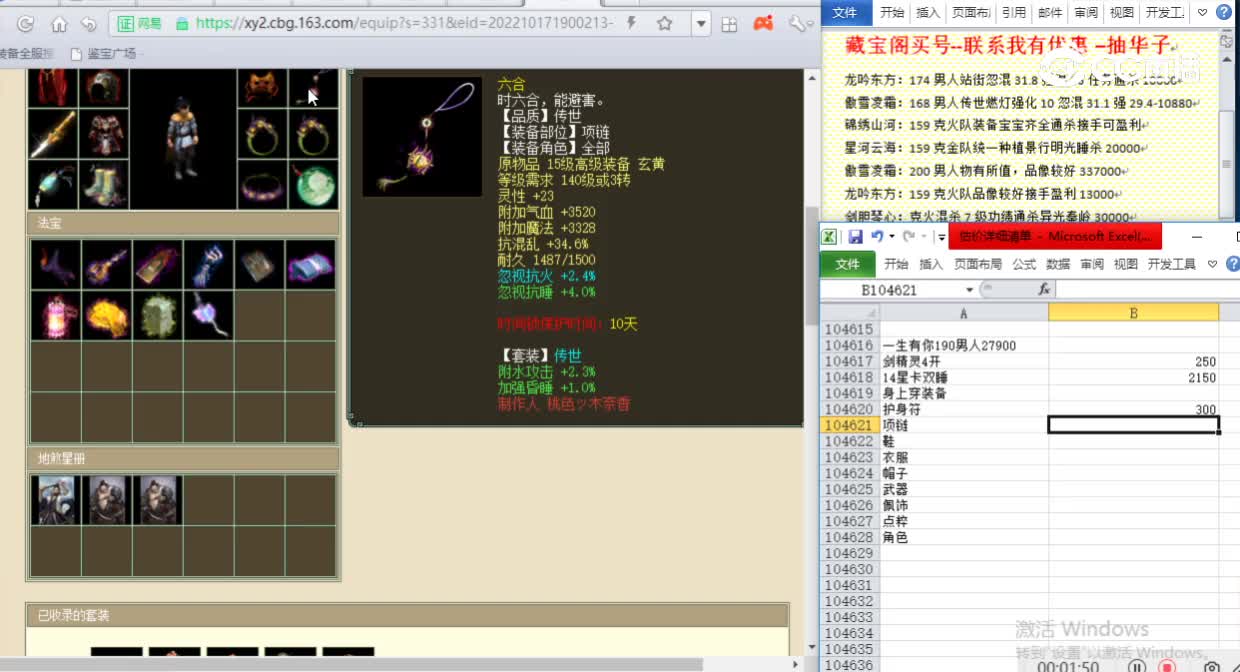Select the left gold ring icon

tap(263, 134)
